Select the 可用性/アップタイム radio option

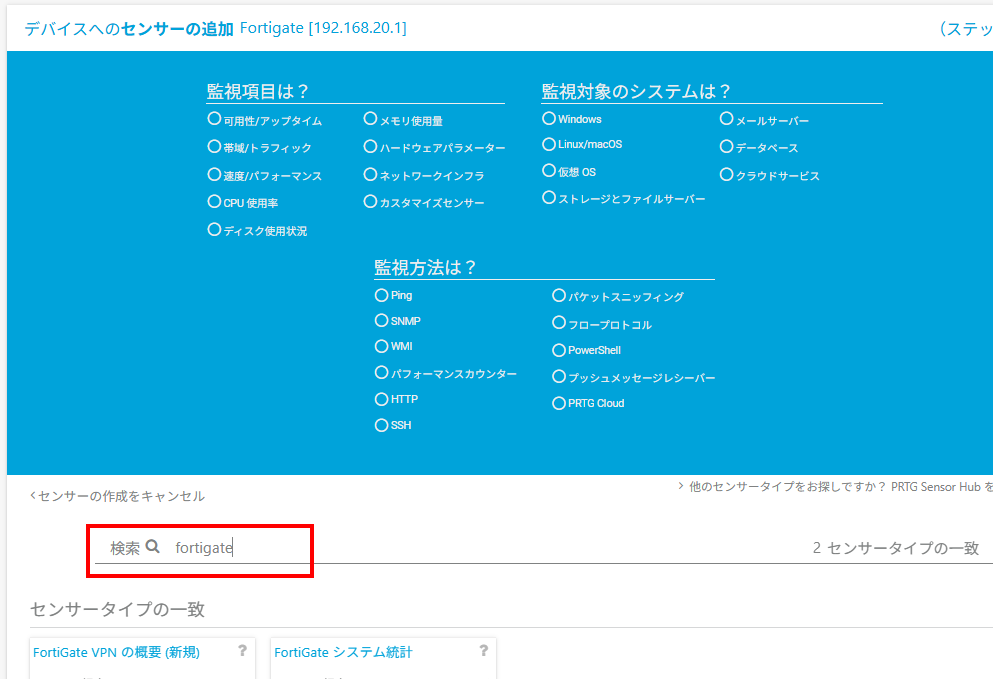coord(214,119)
